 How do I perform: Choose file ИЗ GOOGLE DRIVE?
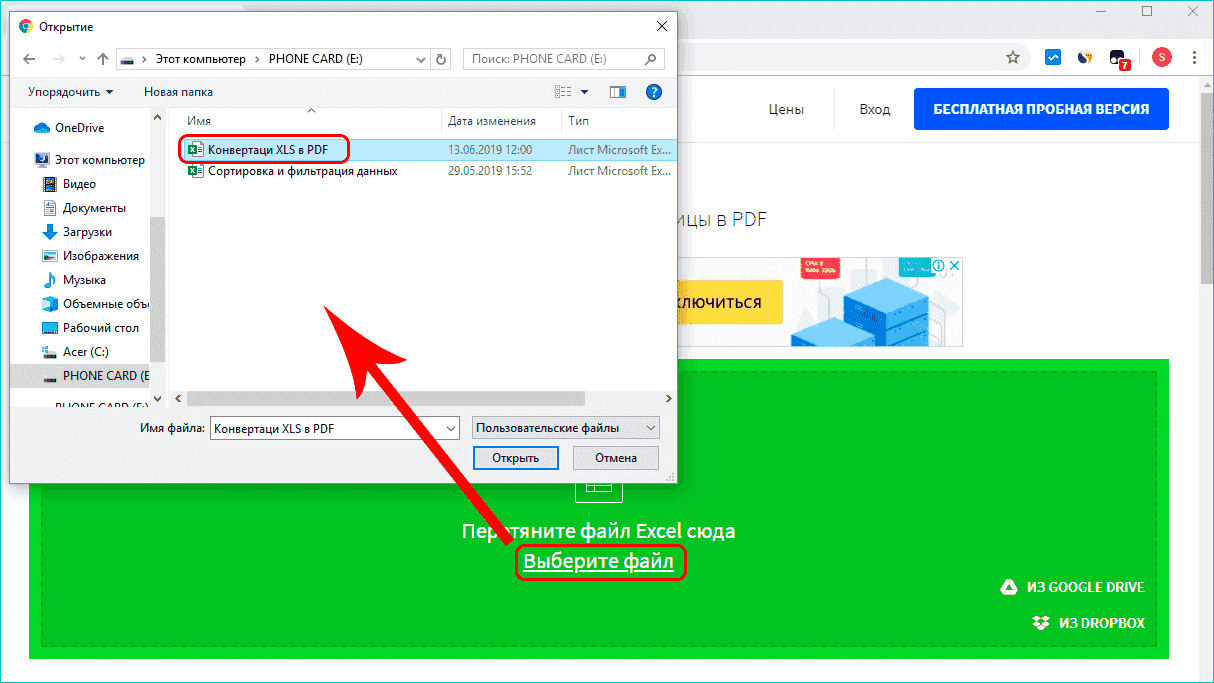point(1073,587)
